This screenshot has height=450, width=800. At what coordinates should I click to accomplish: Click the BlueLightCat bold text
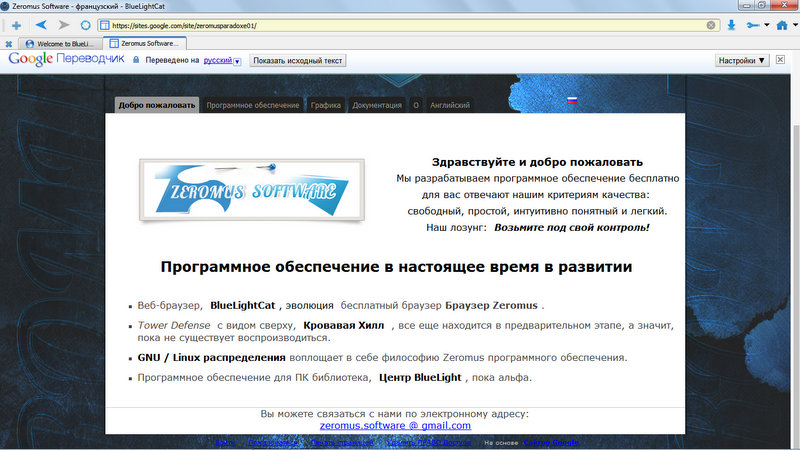pos(242,306)
